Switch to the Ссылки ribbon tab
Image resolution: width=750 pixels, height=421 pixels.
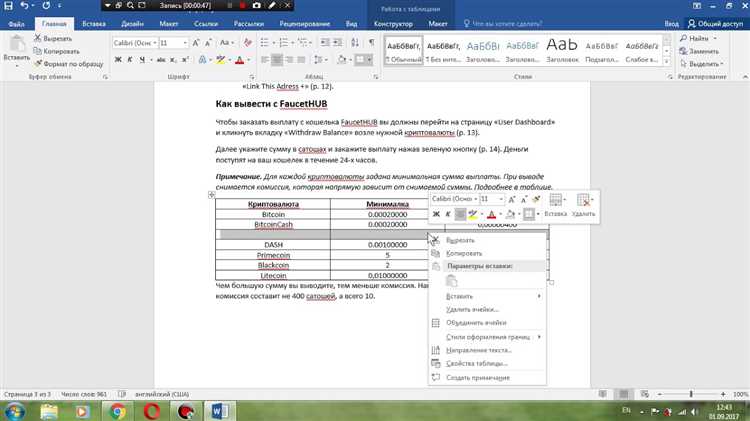206,23
